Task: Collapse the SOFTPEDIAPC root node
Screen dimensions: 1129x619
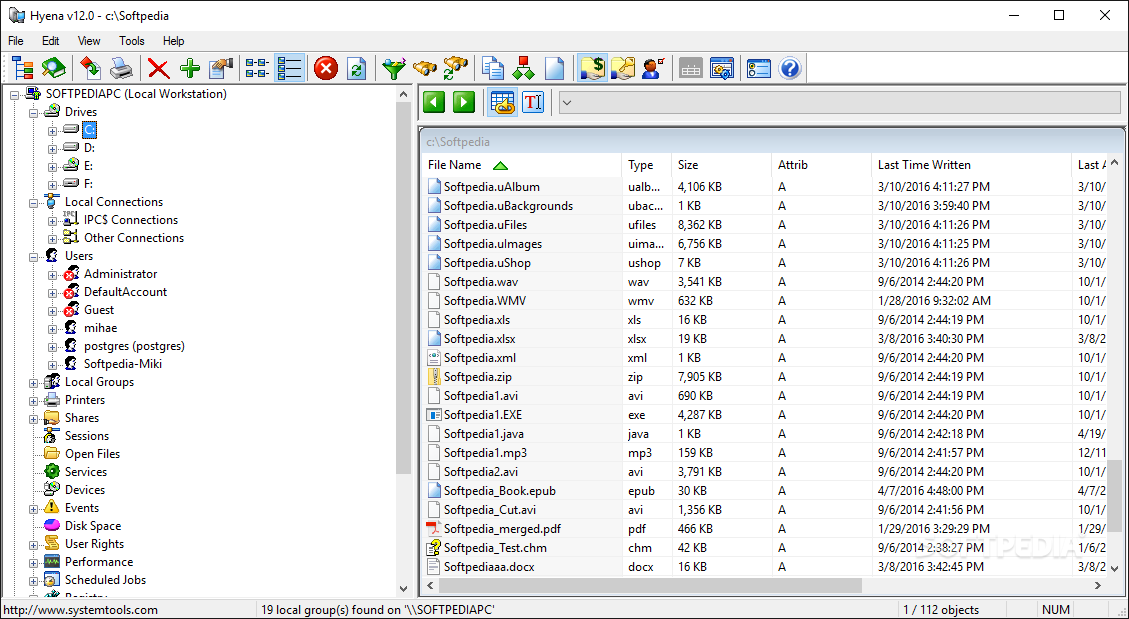Action: 14,94
